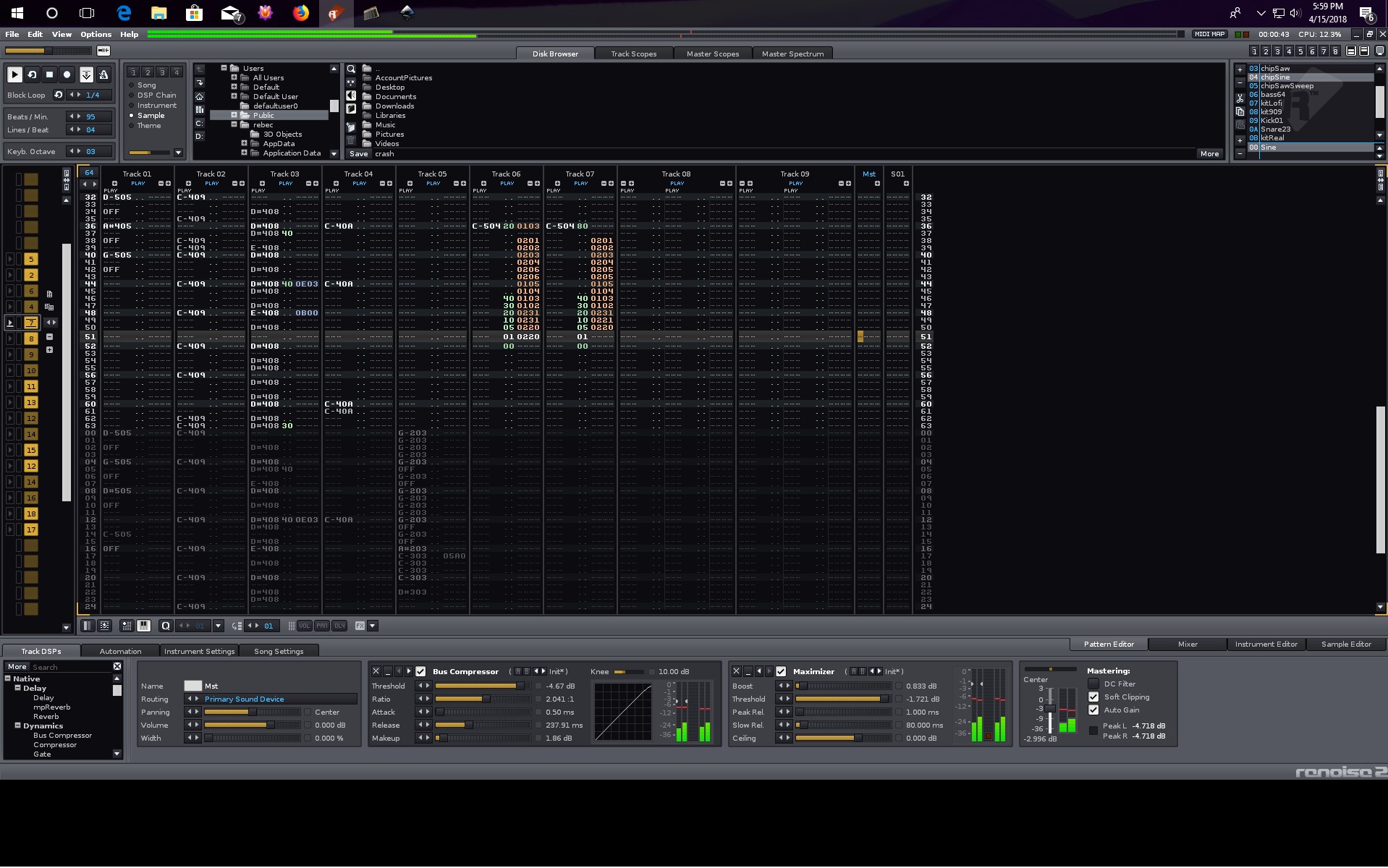The height and width of the screenshot is (868, 1388).
Task: Select chipSawSweep in the instrument list
Action: (1286, 86)
